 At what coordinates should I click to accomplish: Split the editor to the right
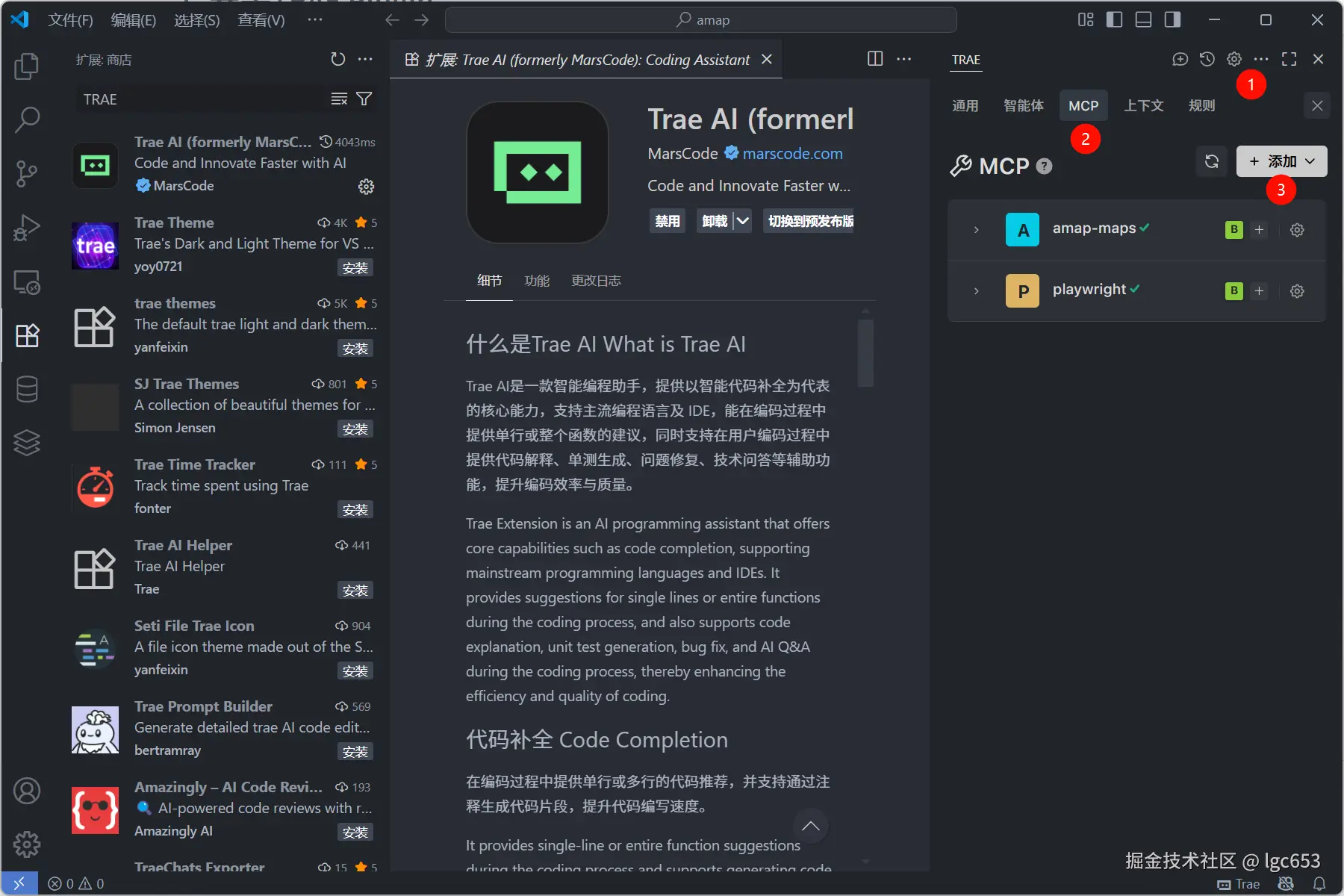(x=875, y=59)
